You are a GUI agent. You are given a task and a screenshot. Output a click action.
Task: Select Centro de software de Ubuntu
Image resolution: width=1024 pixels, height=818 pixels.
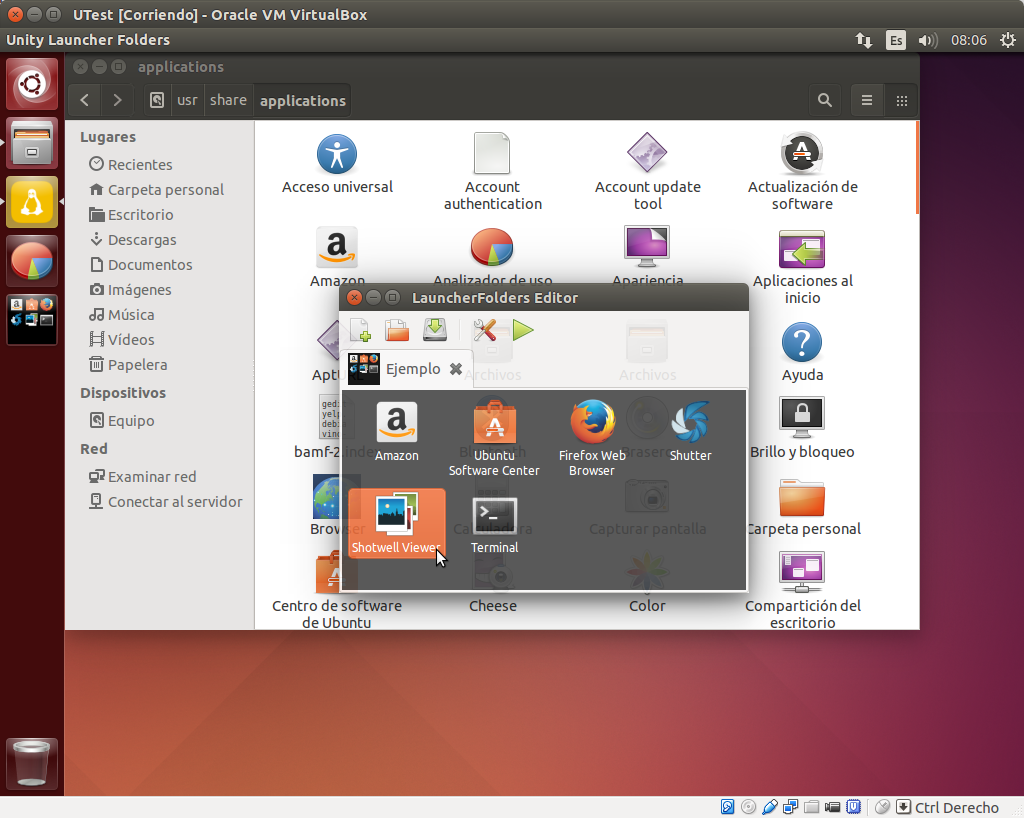pyautogui.click(x=337, y=590)
